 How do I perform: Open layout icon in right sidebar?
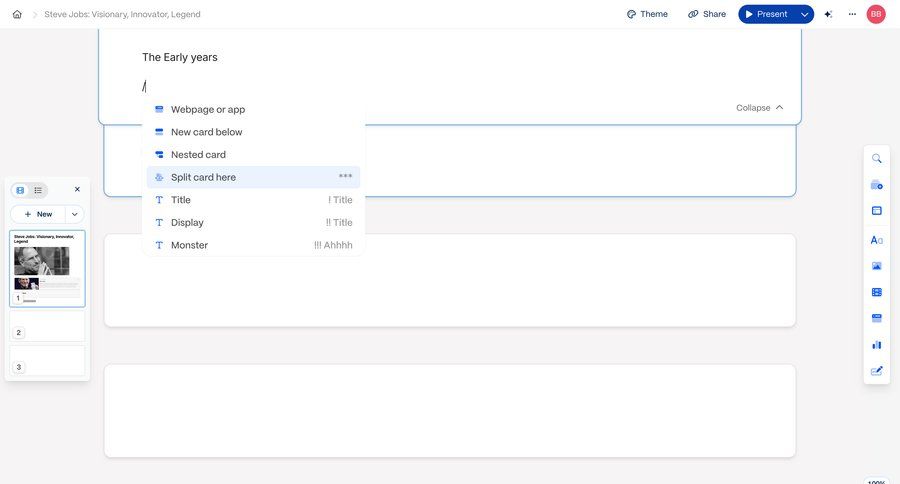pos(876,211)
